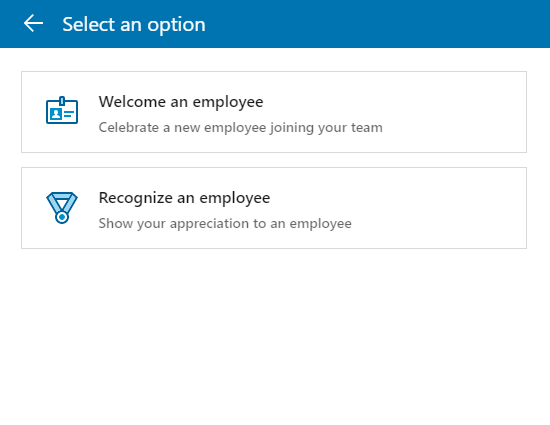Select the Welcome an employee card

pyautogui.click(x=274, y=112)
